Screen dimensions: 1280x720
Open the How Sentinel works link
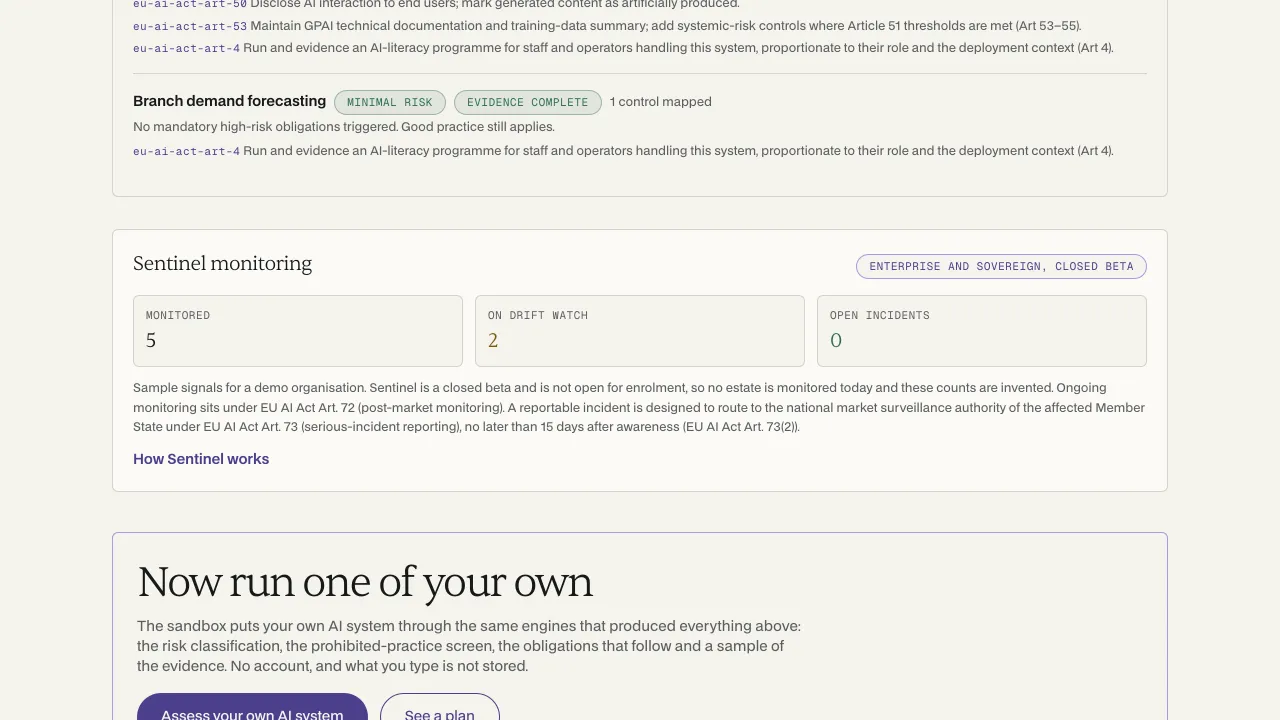(201, 459)
